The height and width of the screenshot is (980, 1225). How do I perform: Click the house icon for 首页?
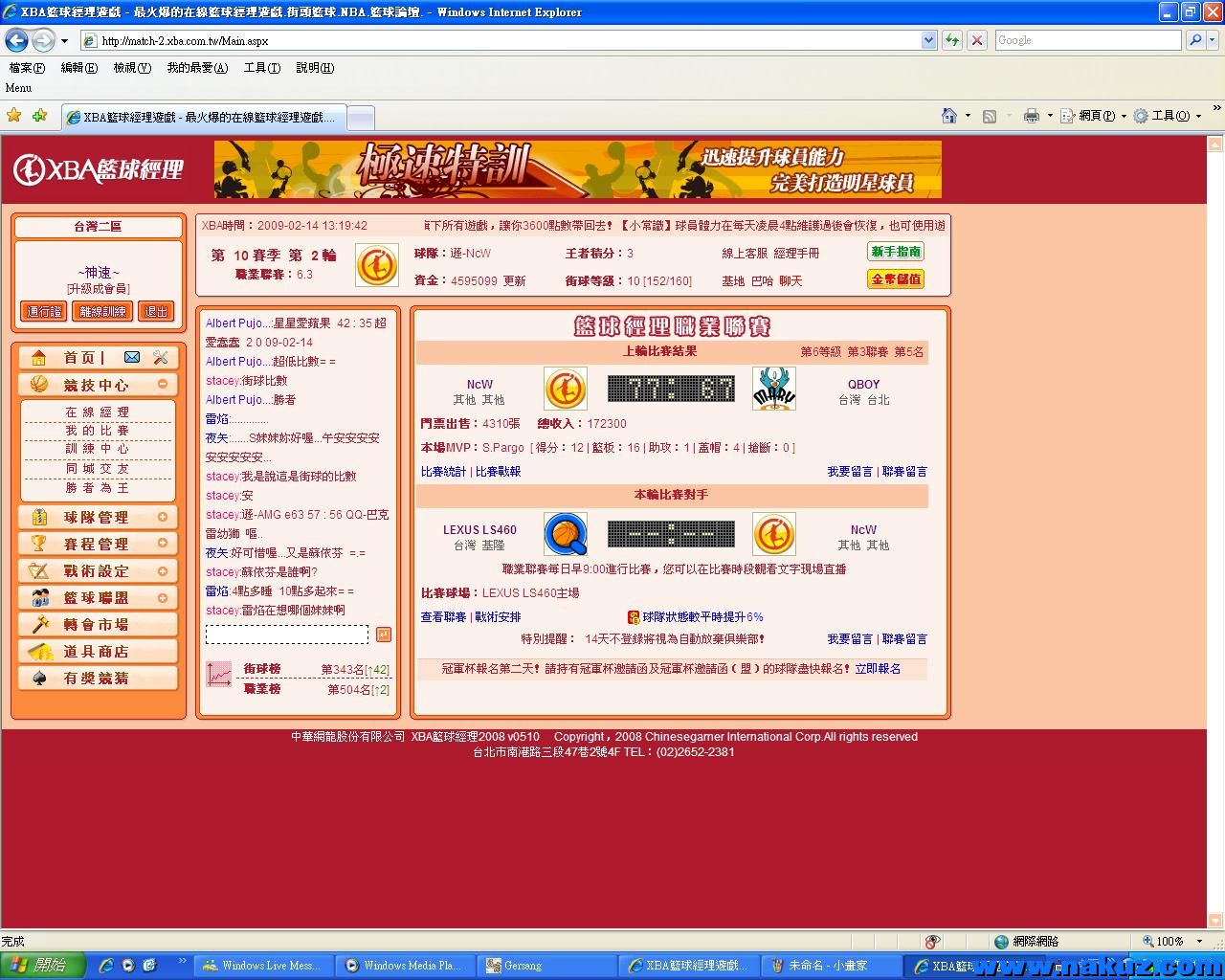[39, 357]
